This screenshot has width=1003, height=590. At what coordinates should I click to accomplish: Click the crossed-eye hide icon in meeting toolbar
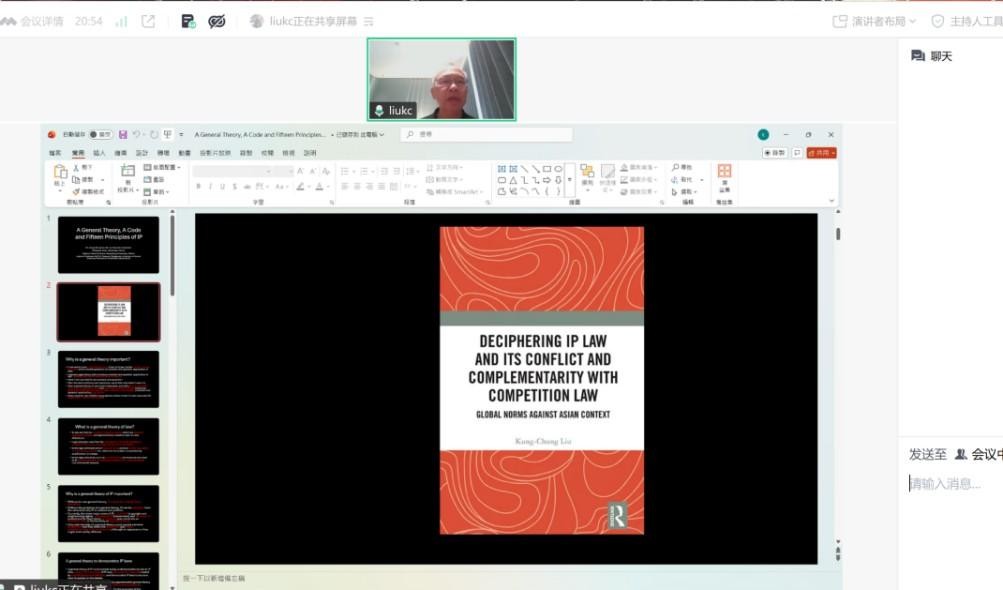(217, 21)
